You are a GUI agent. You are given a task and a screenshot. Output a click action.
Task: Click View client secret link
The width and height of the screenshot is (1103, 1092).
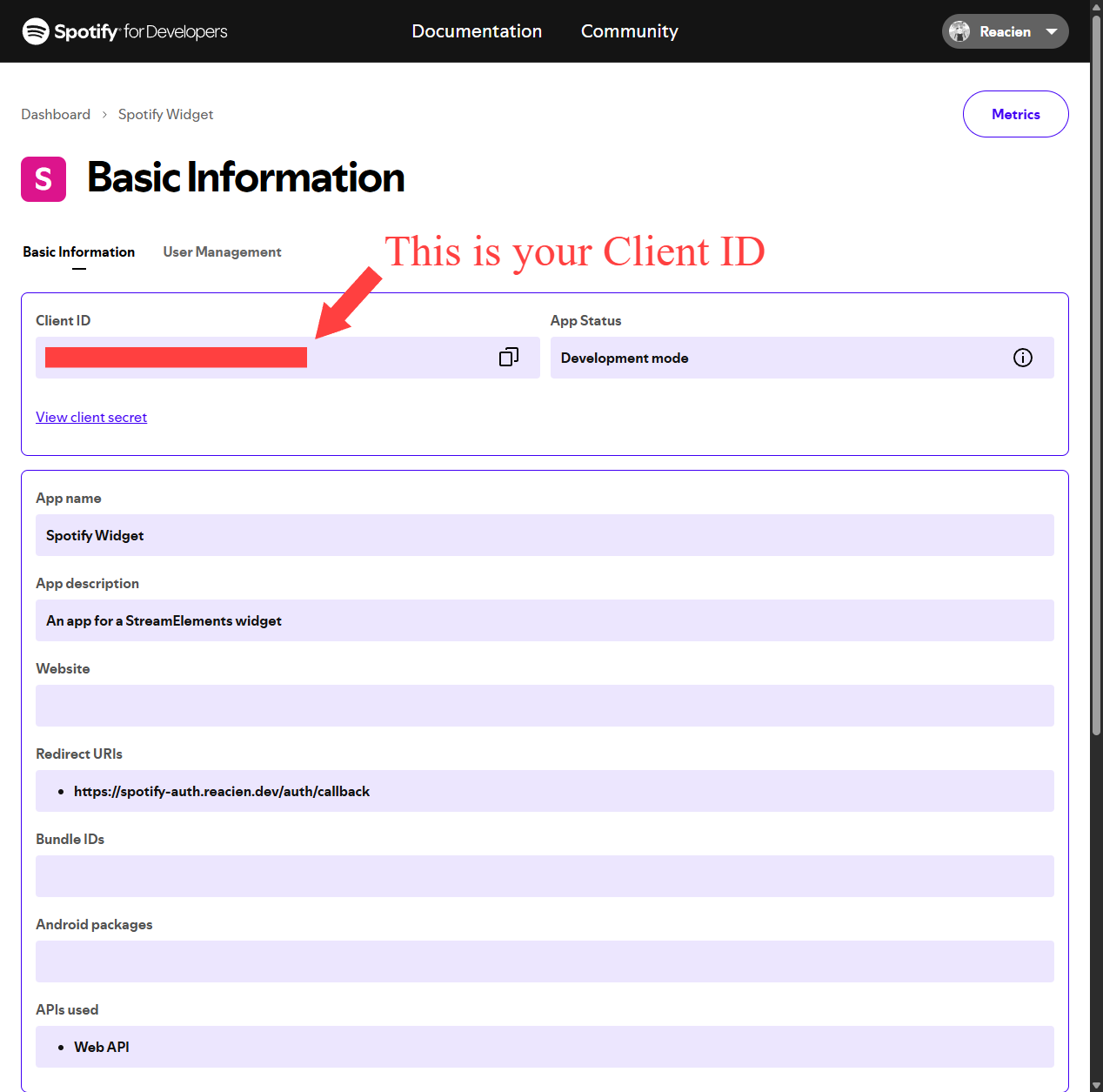click(91, 418)
